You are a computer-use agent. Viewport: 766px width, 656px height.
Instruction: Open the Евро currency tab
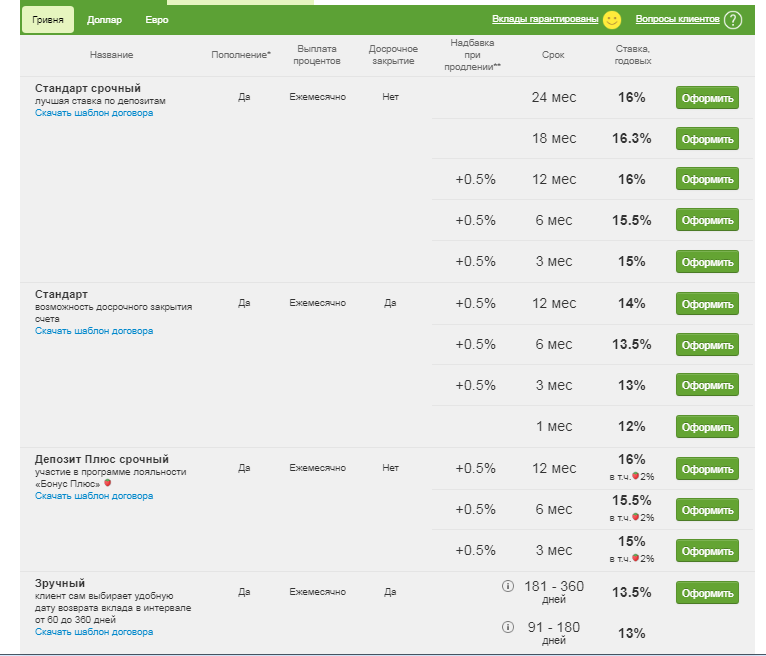157,20
